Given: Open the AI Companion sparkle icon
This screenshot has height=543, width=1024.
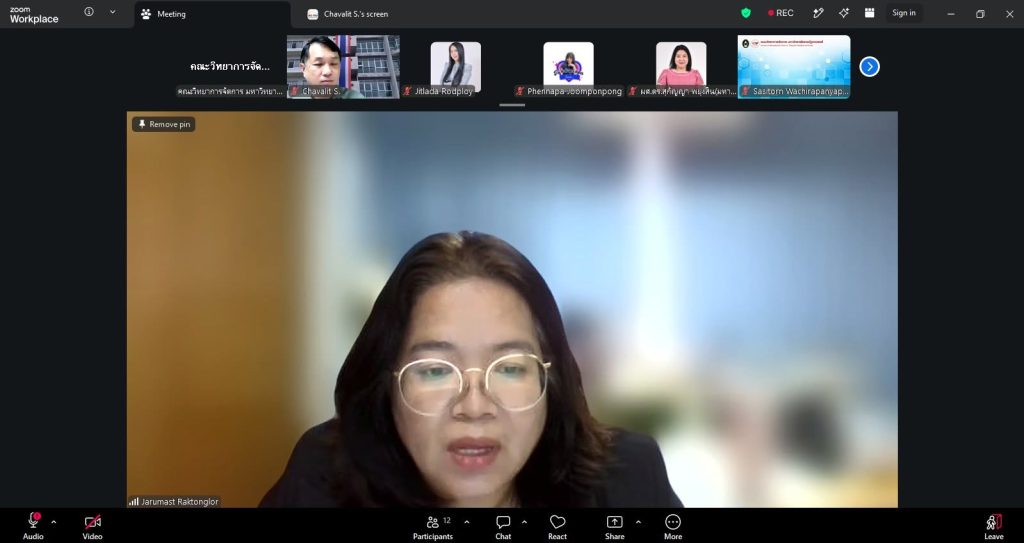Looking at the screenshot, I should point(844,13).
